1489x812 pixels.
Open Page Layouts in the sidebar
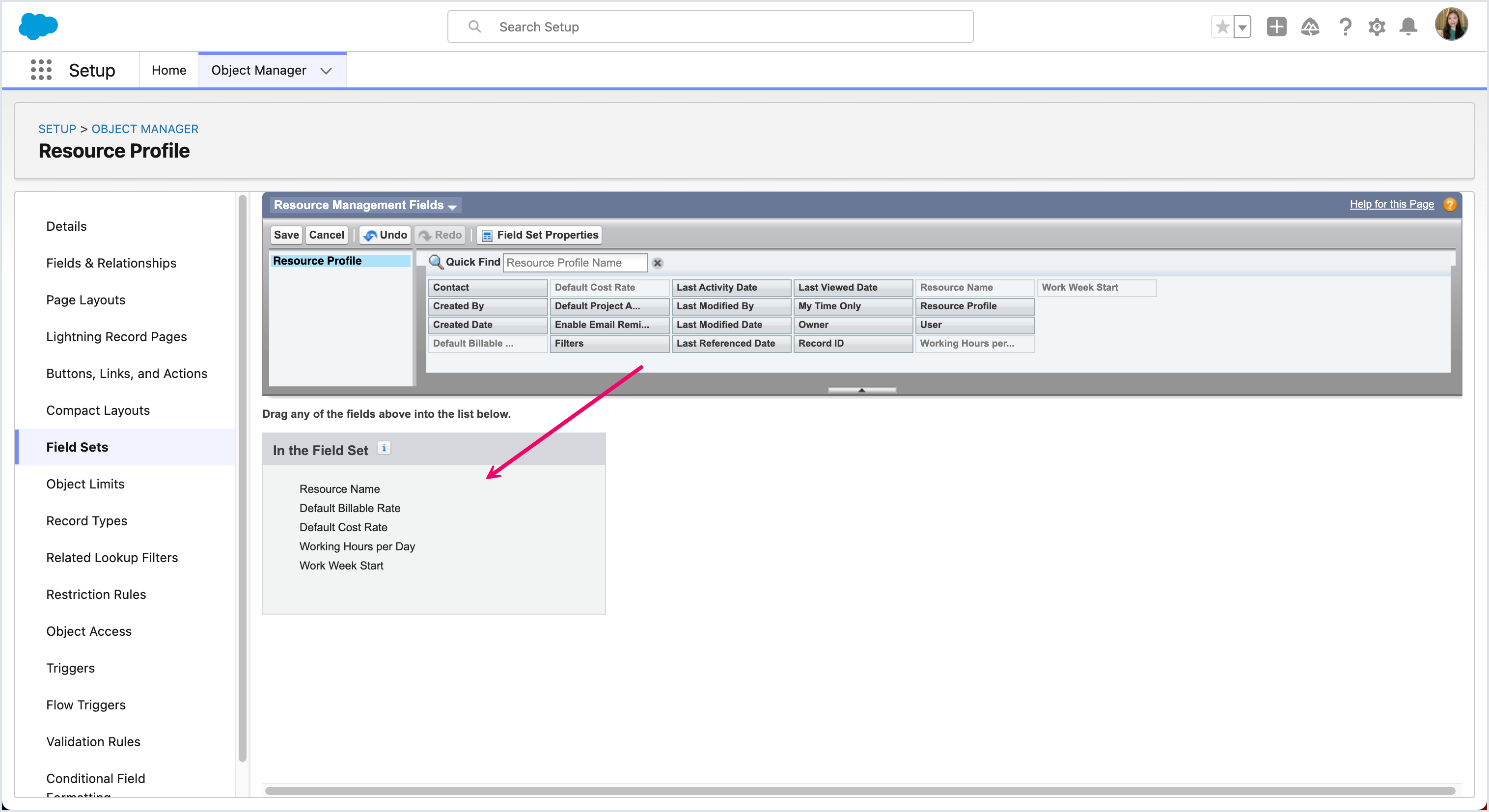click(x=85, y=300)
